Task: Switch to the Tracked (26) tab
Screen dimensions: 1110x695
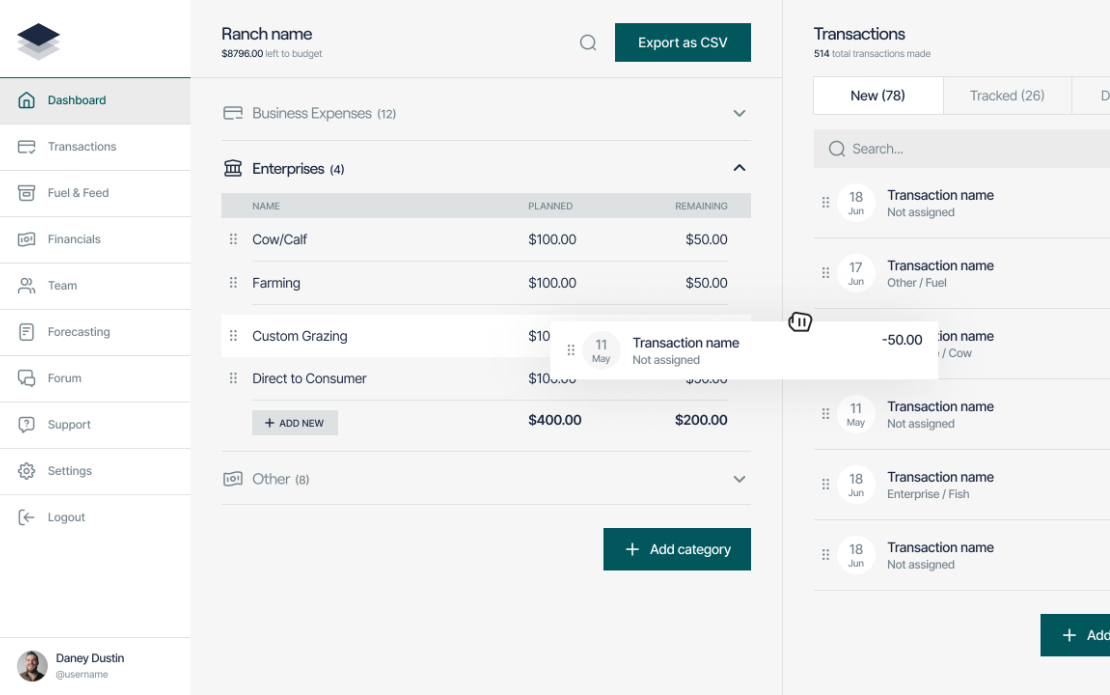Action: [x=1007, y=96]
